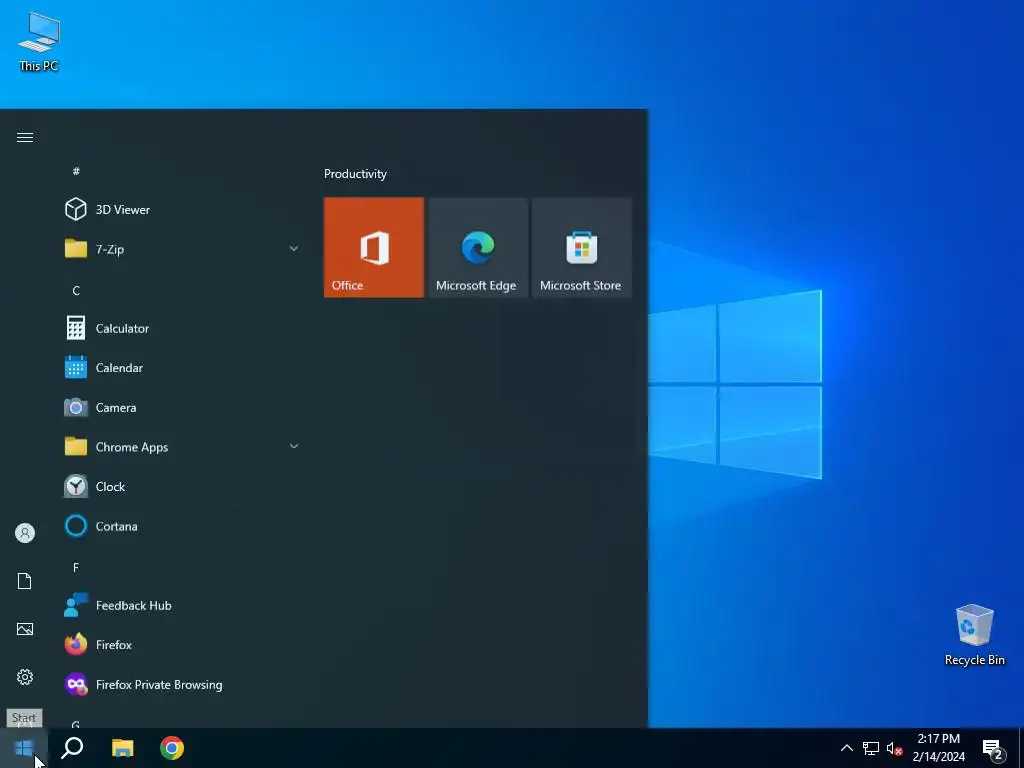Open the Action Center notifications icon

[x=993, y=748]
